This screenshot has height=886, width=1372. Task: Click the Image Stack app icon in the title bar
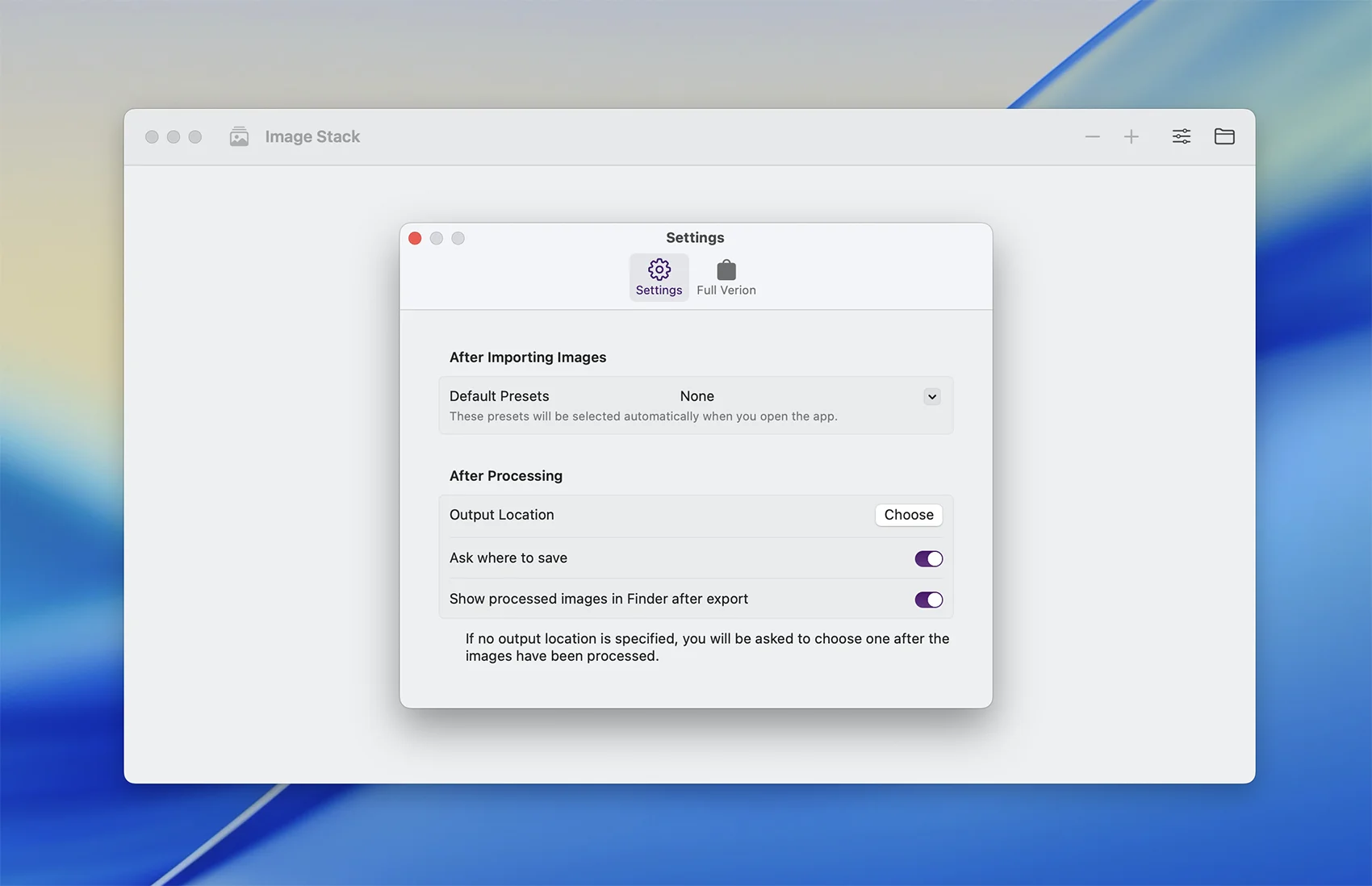(239, 136)
